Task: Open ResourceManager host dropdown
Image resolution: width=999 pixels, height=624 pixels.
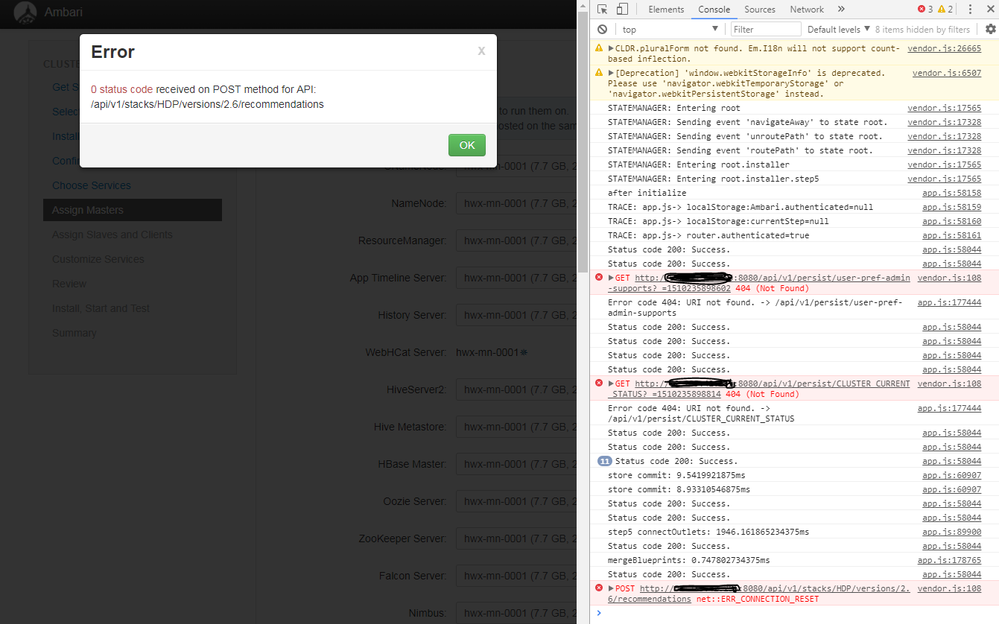Action: click(x=516, y=241)
